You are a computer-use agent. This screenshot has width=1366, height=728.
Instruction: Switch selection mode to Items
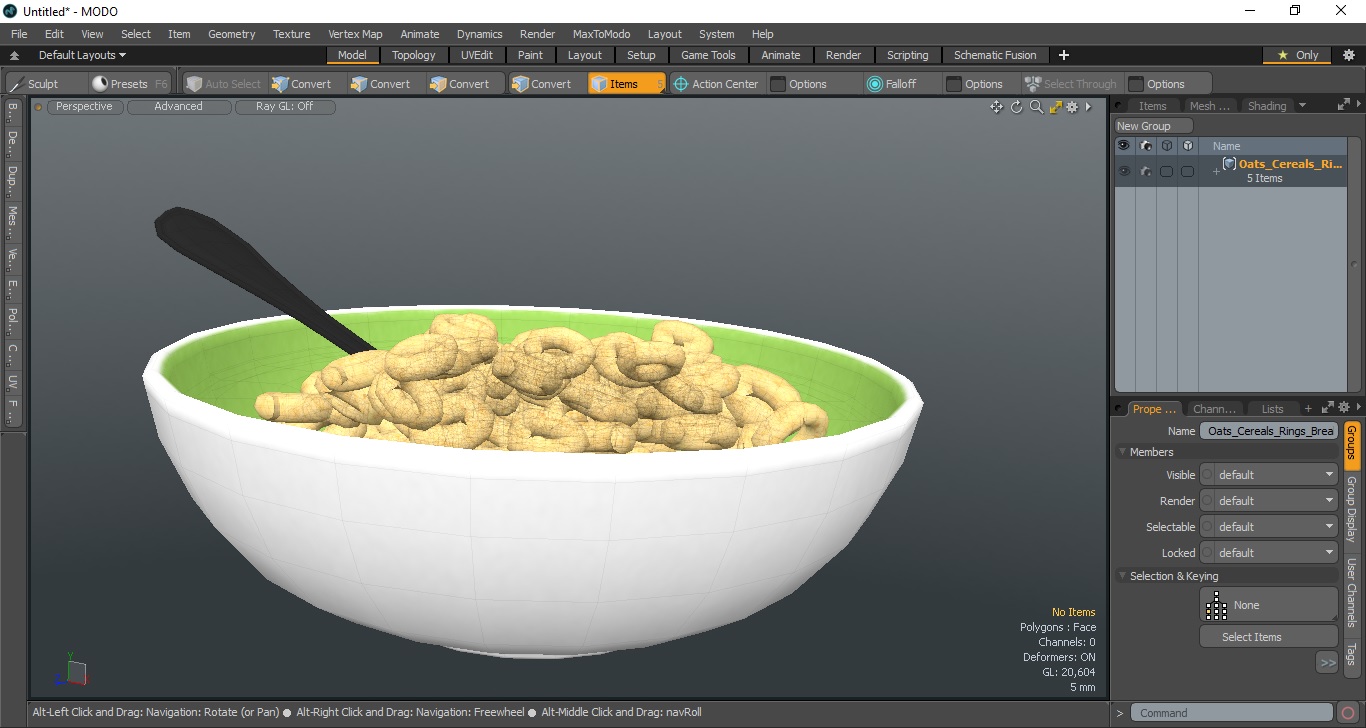626,84
